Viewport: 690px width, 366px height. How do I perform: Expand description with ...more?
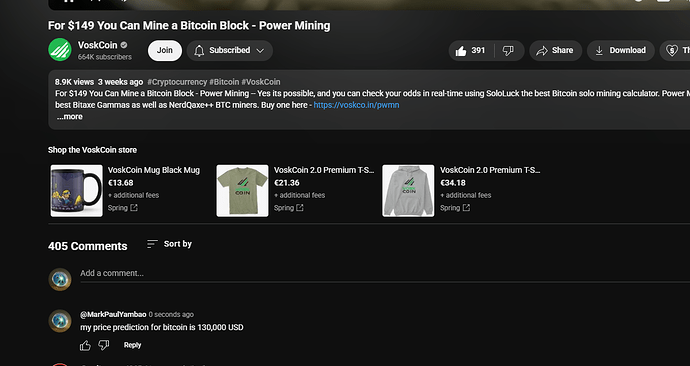pos(70,117)
